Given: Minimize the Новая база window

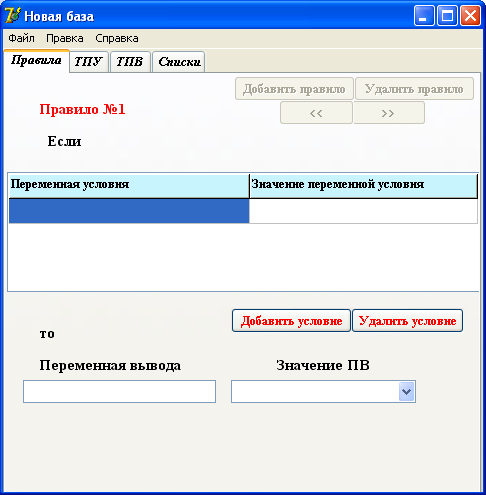Looking at the screenshot, I should (x=424, y=16).
